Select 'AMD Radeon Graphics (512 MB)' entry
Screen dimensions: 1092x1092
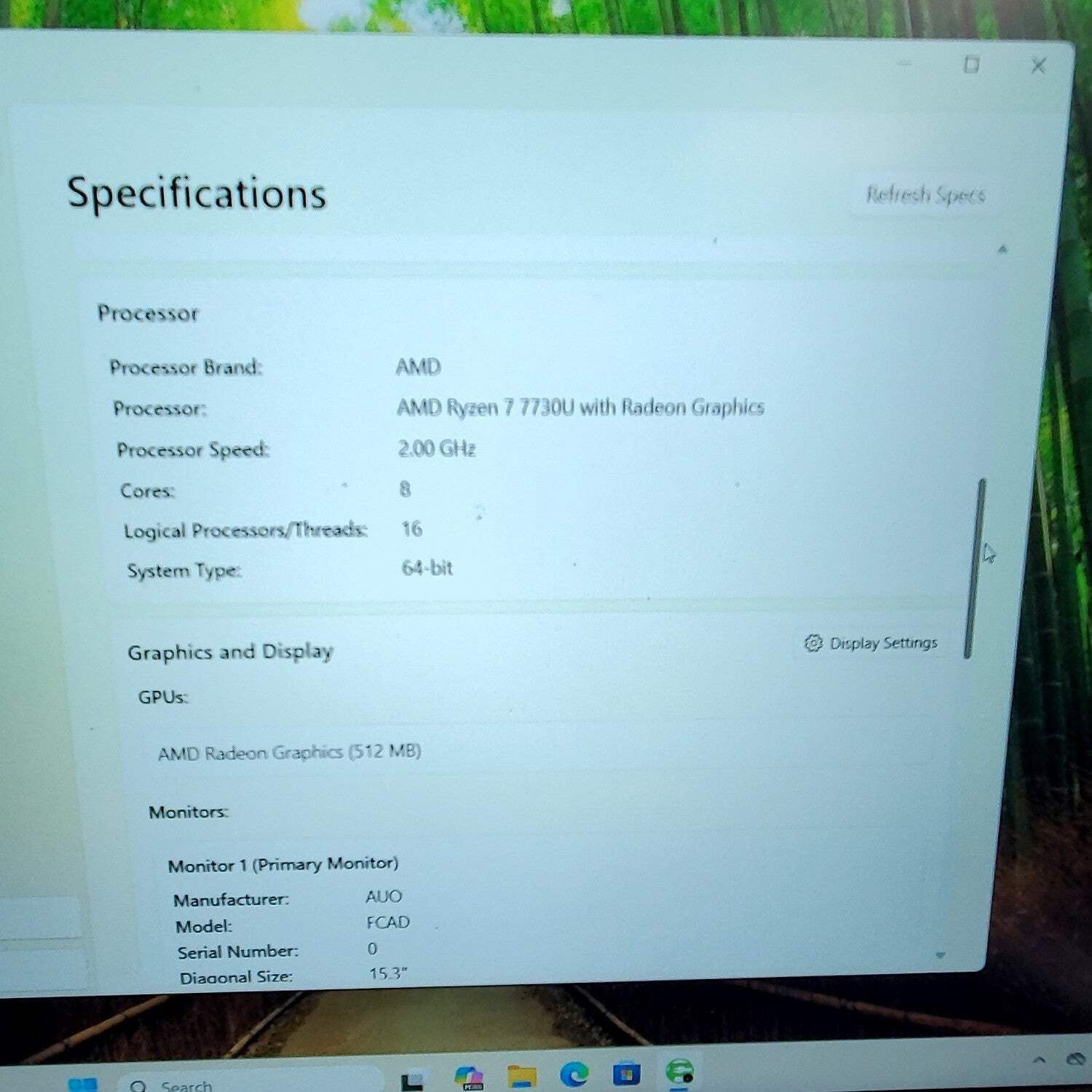pos(290,752)
